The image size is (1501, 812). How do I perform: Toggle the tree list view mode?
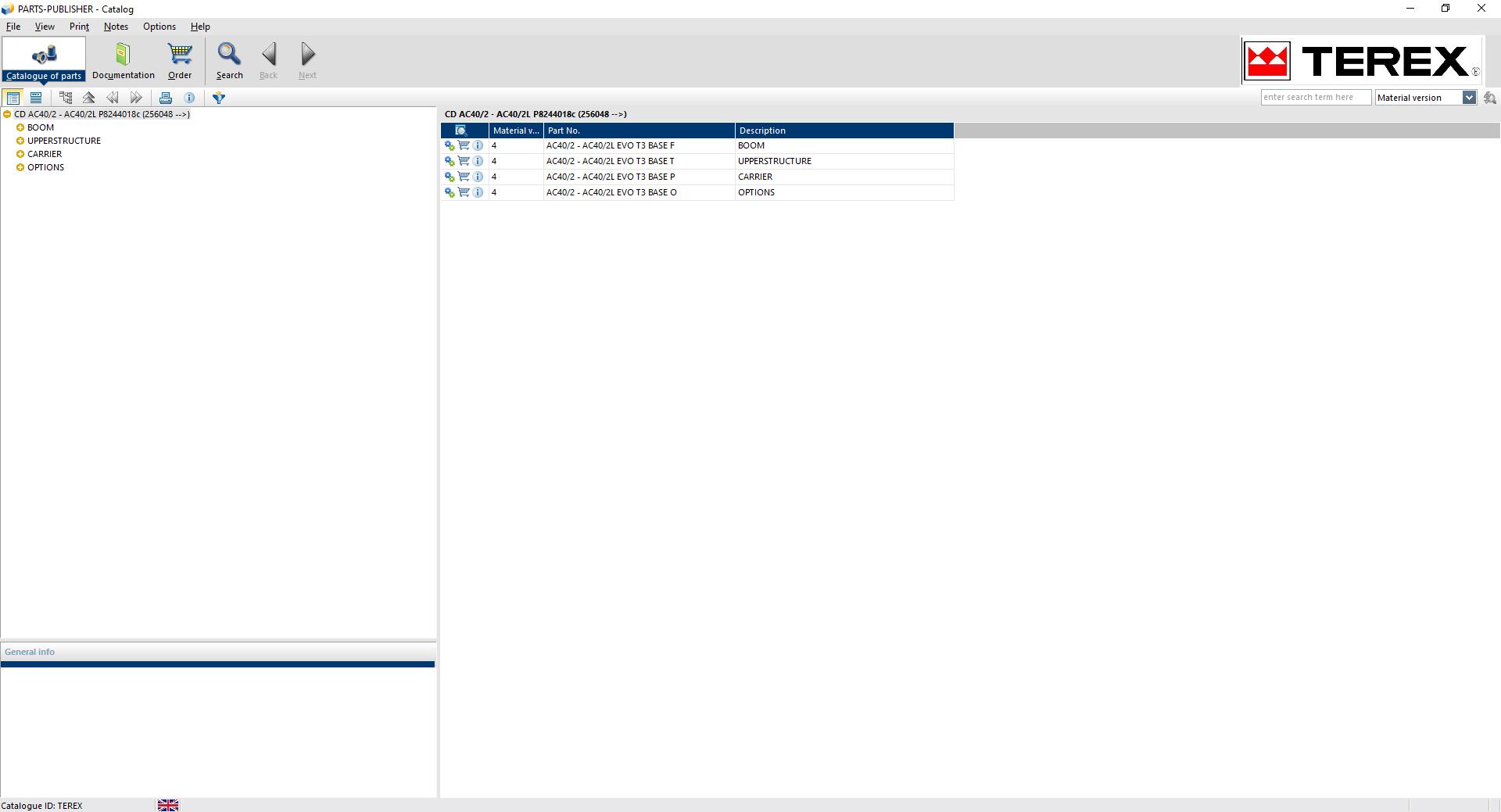tap(13, 98)
